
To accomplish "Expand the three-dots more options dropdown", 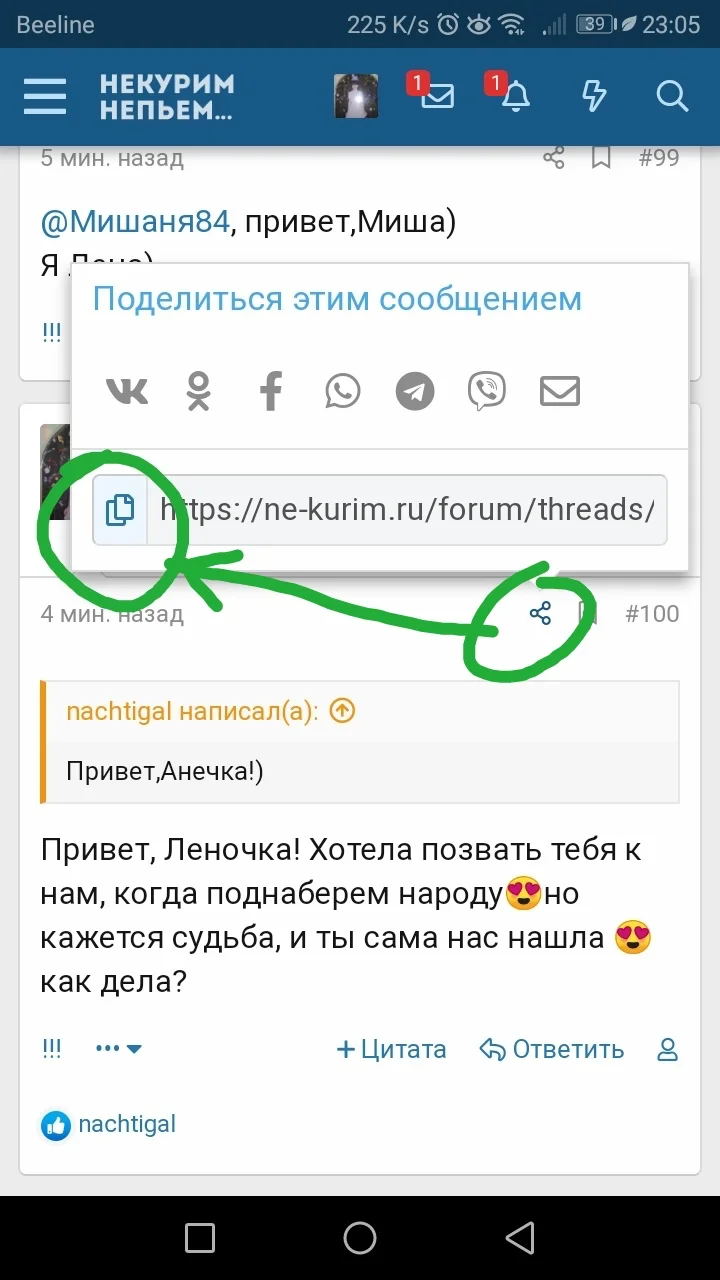I will click(x=119, y=1049).
